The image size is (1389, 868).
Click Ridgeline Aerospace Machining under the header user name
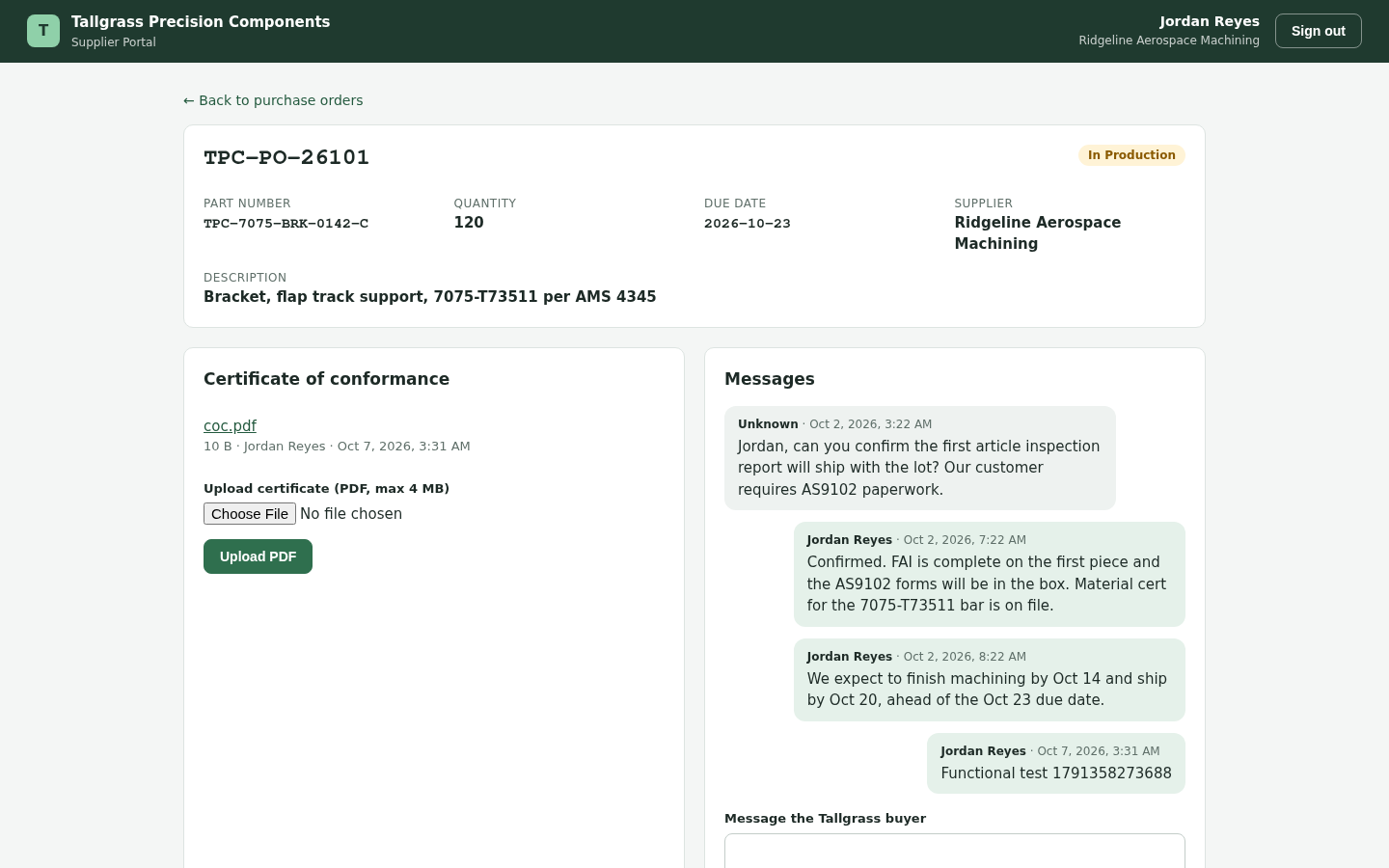click(1169, 41)
